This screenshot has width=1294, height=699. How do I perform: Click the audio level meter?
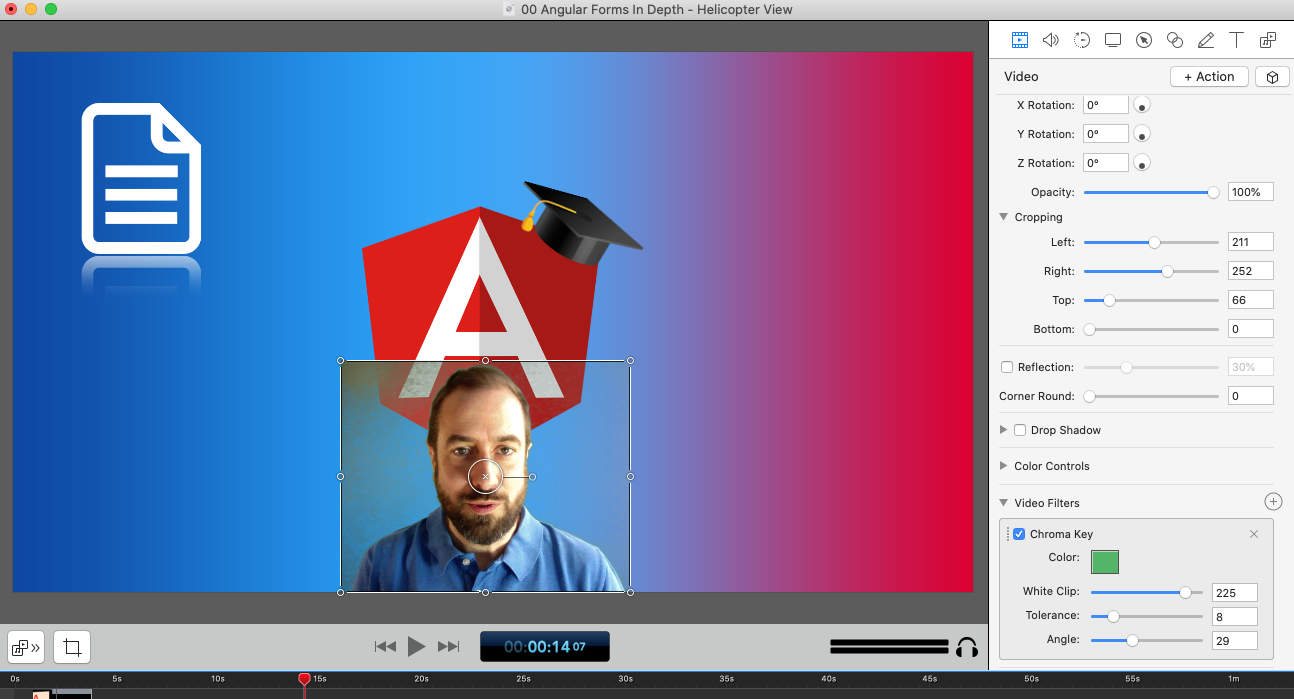tap(889, 647)
